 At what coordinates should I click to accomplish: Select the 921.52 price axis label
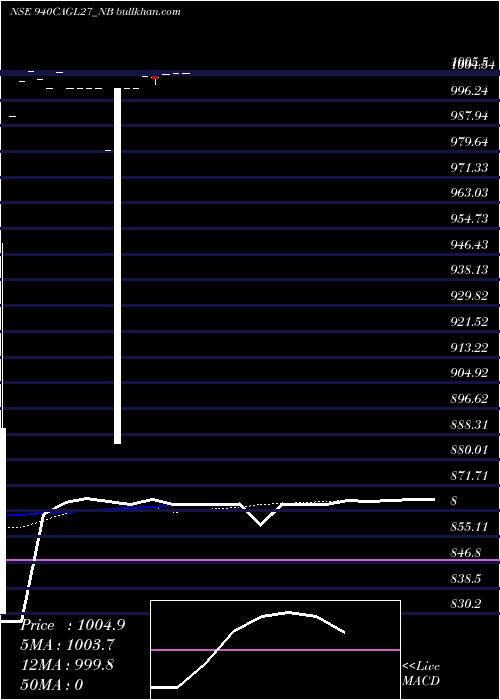point(469,322)
